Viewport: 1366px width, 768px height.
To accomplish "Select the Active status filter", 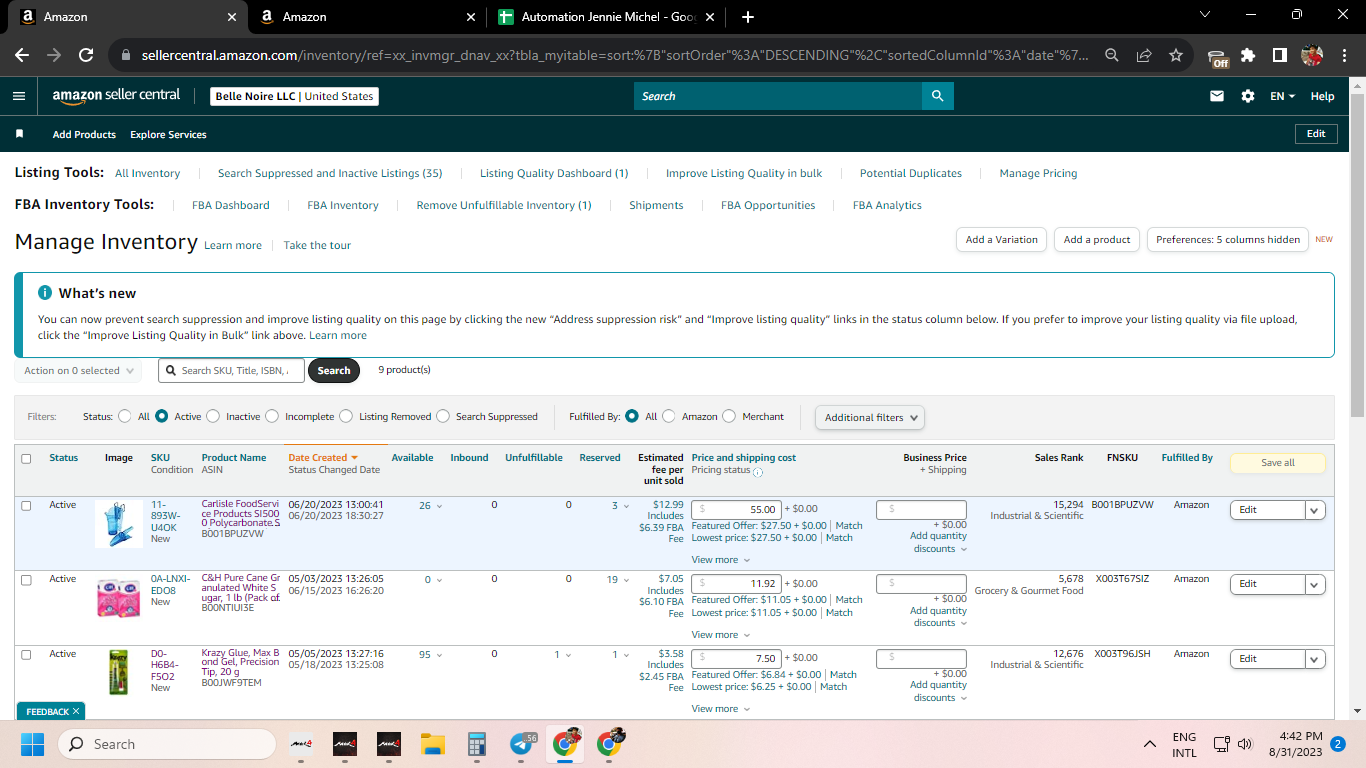I will [x=161, y=417].
